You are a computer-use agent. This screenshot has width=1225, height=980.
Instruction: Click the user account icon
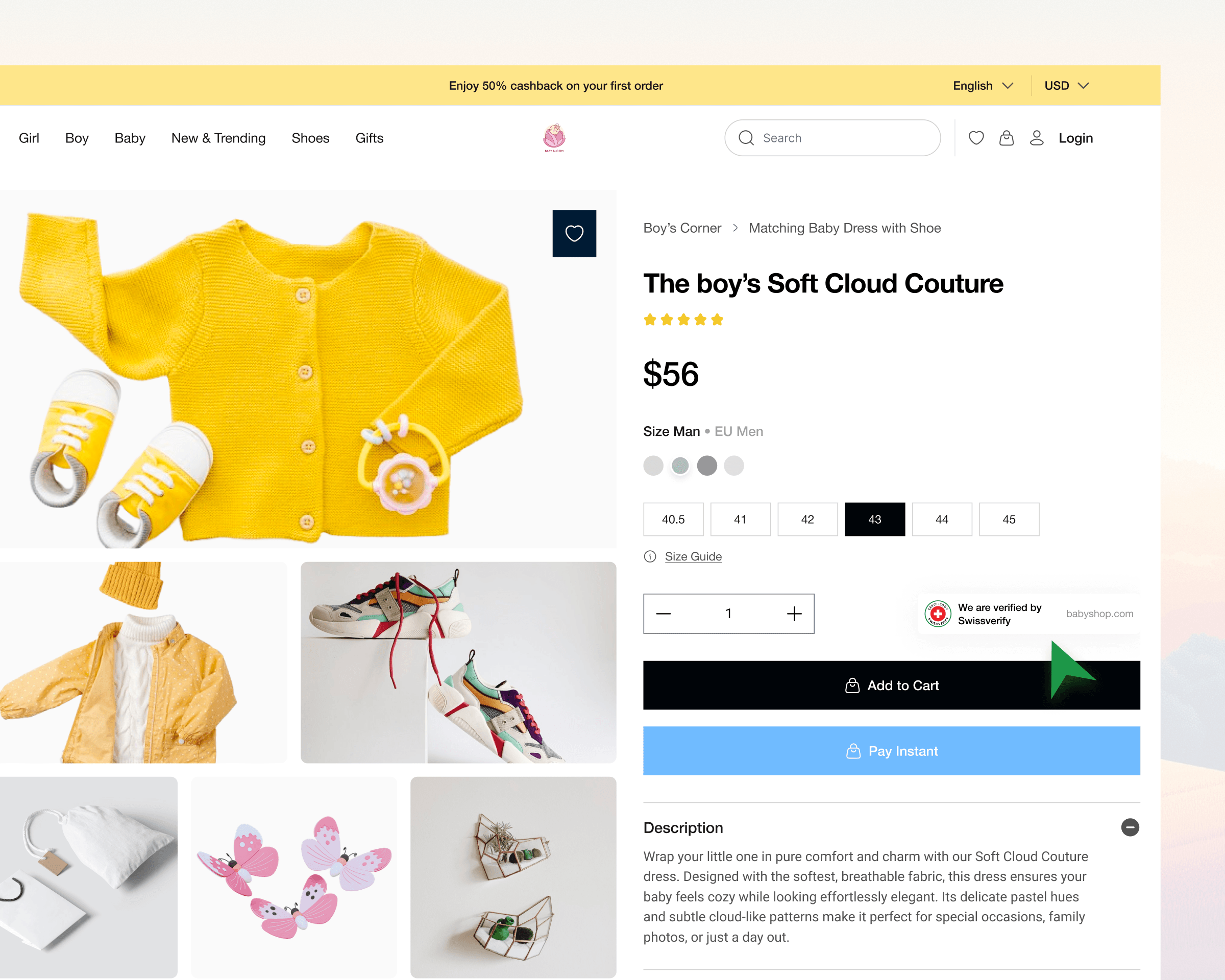(x=1036, y=138)
